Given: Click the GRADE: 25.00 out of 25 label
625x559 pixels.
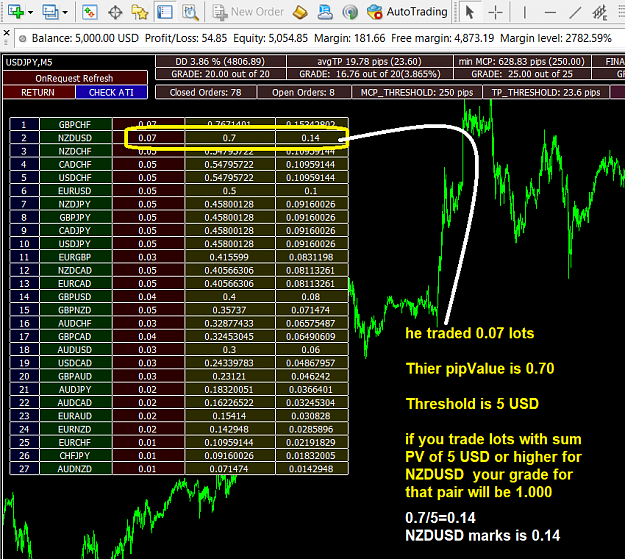Looking at the screenshot, I should [x=521, y=74].
